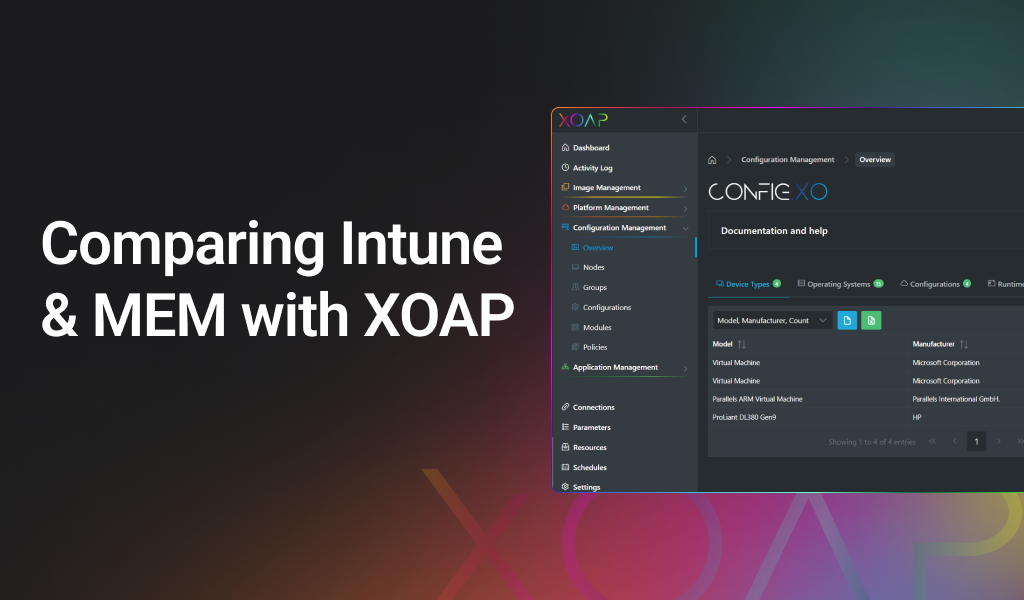The image size is (1024, 600).
Task: Click the XOAP logo in sidebar header
Action: click(583, 120)
